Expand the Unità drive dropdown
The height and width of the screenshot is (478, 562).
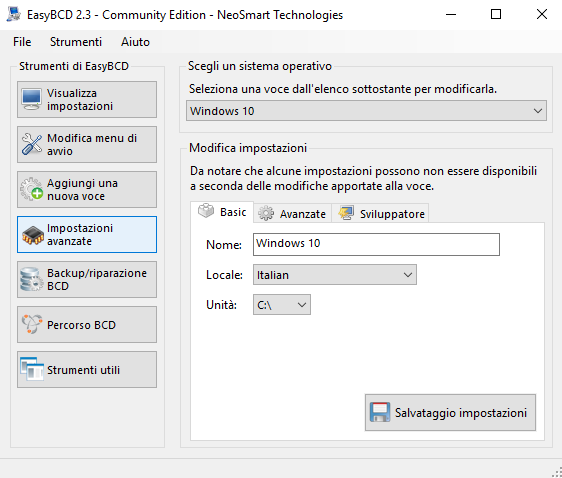pyautogui.click(x=282, y=305)
